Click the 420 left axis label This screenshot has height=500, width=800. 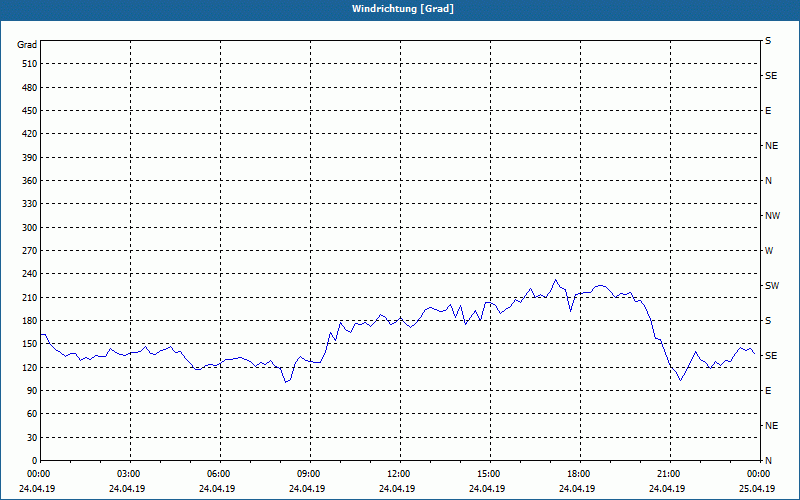point(30,134)
